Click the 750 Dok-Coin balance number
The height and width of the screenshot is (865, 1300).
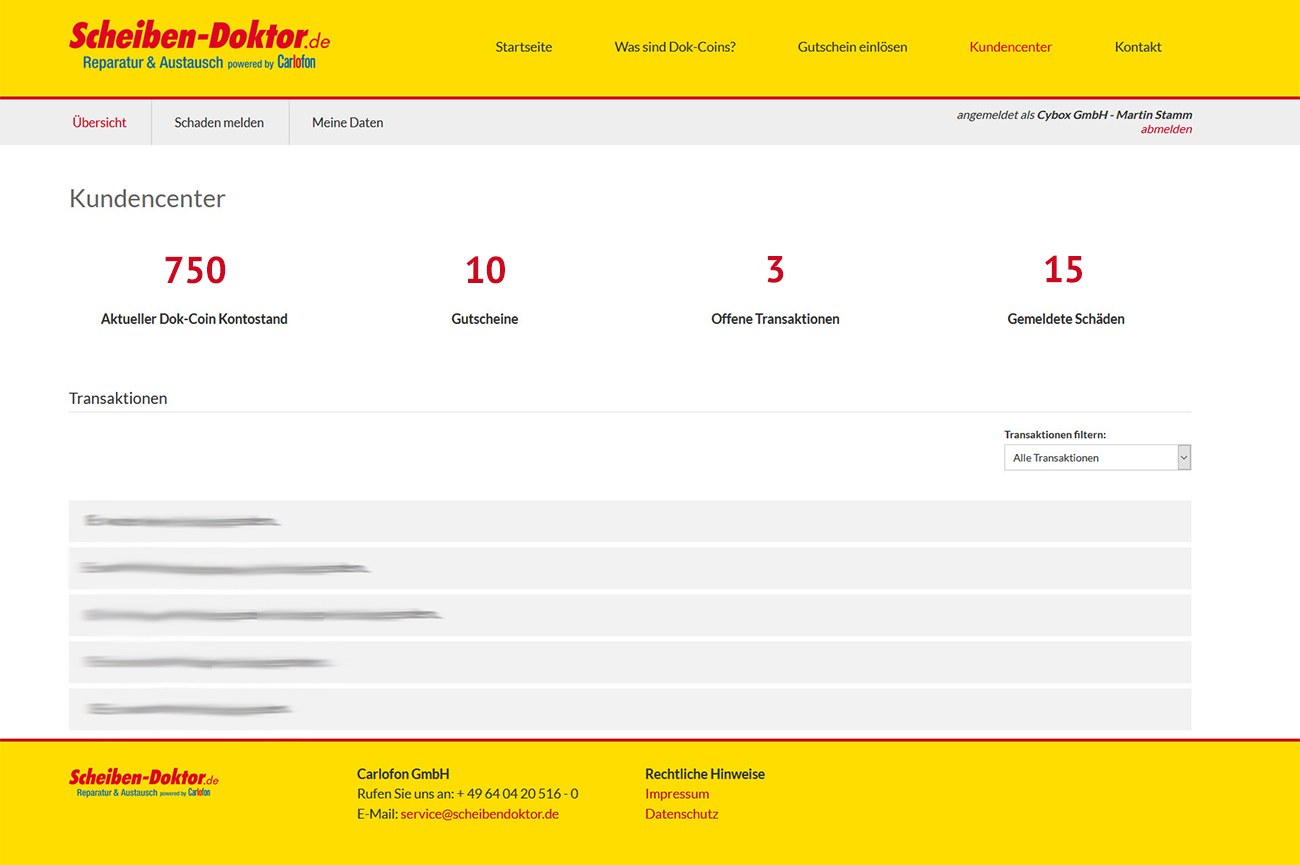195,270
